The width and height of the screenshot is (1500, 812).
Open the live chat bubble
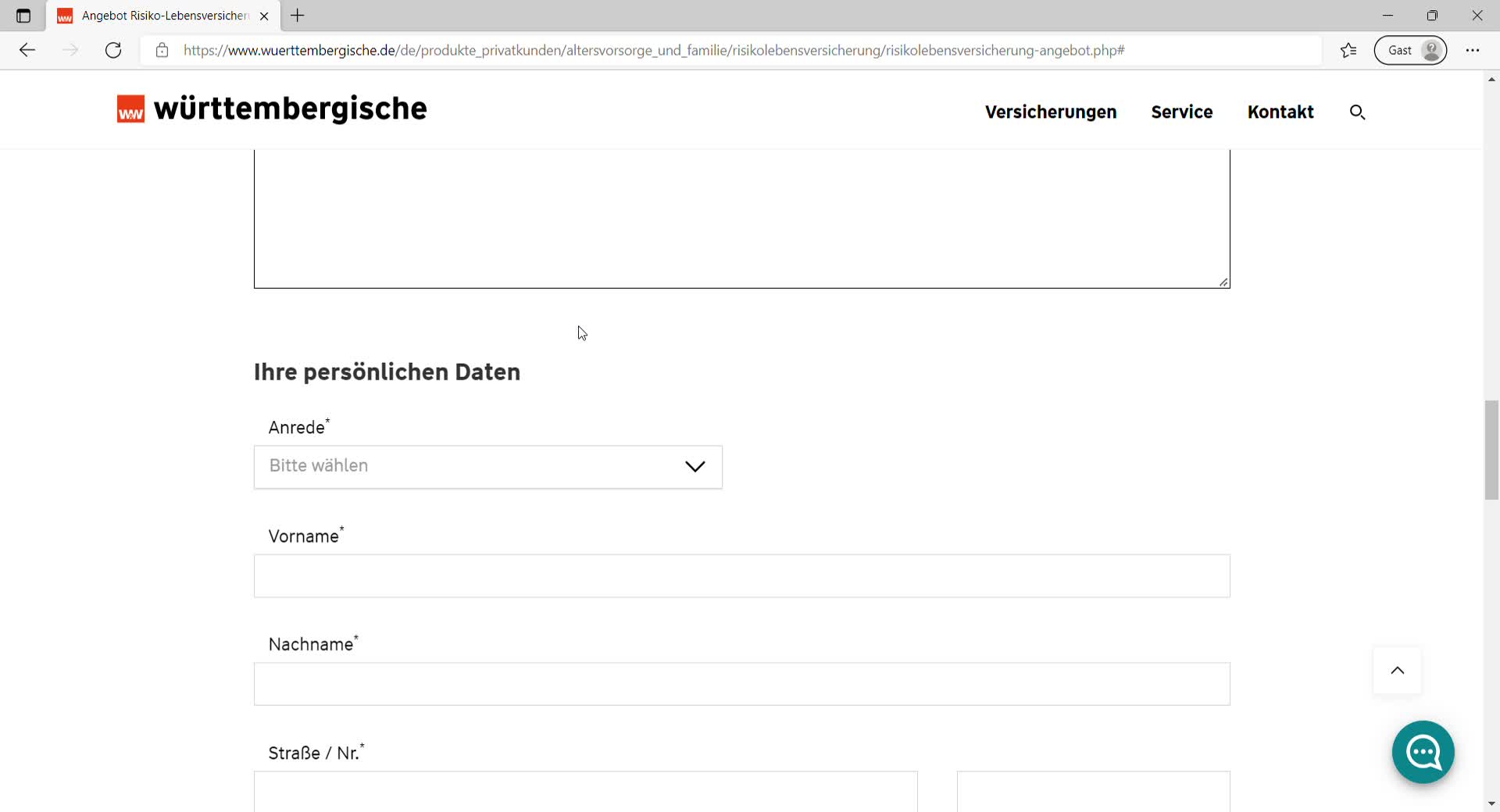click(x=1423, y=752)
